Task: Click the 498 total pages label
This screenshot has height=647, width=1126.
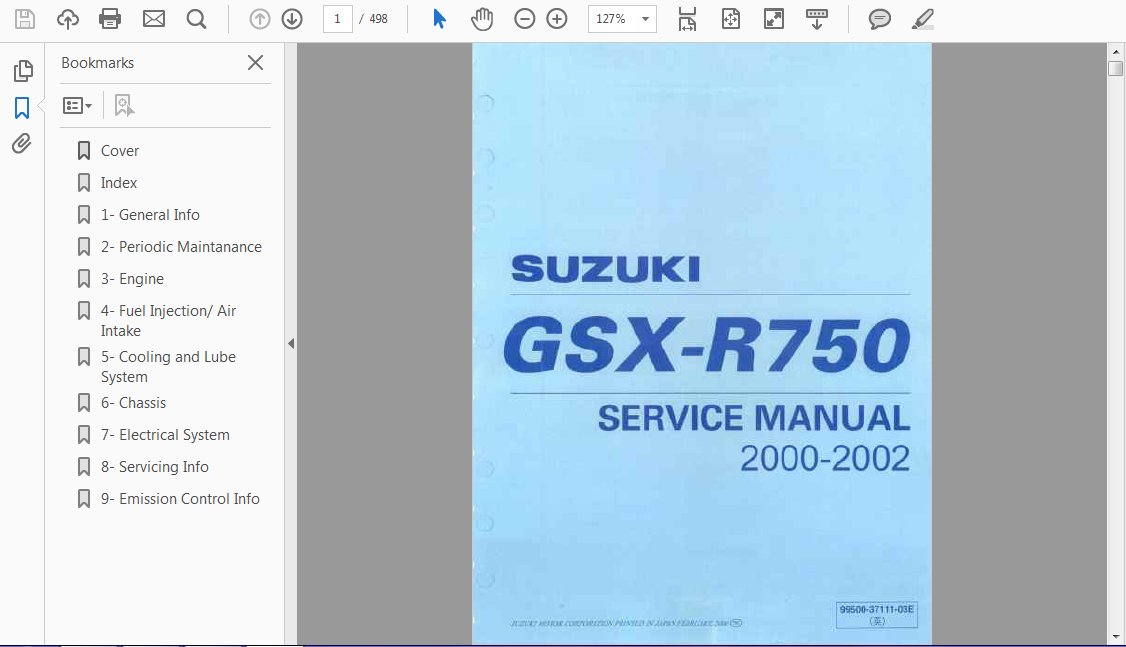Action: click(378, 19)
